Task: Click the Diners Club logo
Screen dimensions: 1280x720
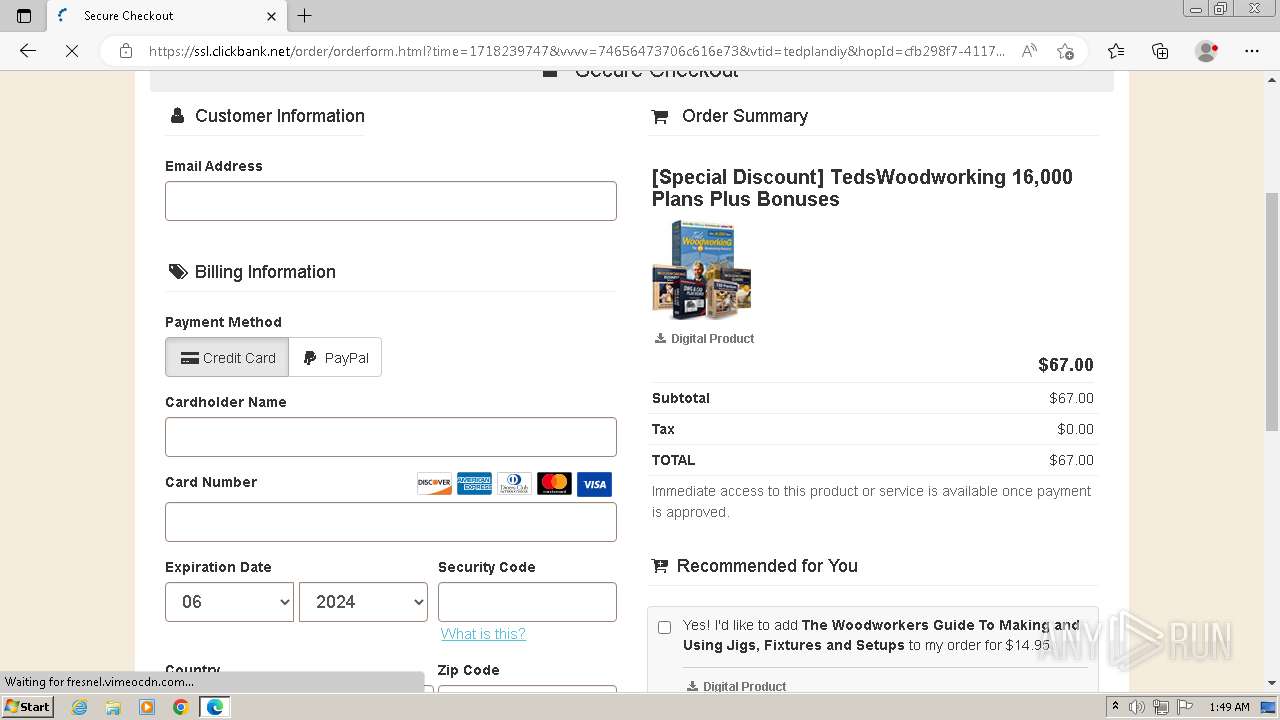Action: (514, 484)
